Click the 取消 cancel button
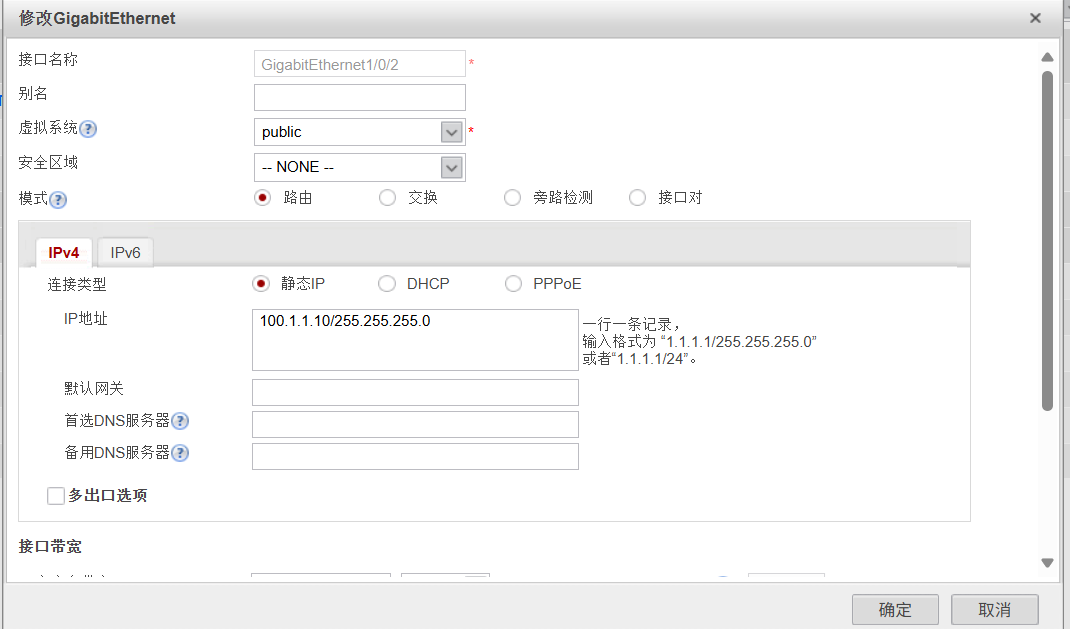The width and height of the screenshot is (1070, 629). (x=993, y=609)
